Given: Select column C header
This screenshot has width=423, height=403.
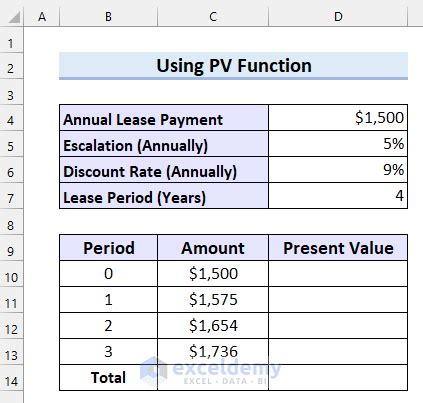Looking at the screenshot, I should coord(213,16).
